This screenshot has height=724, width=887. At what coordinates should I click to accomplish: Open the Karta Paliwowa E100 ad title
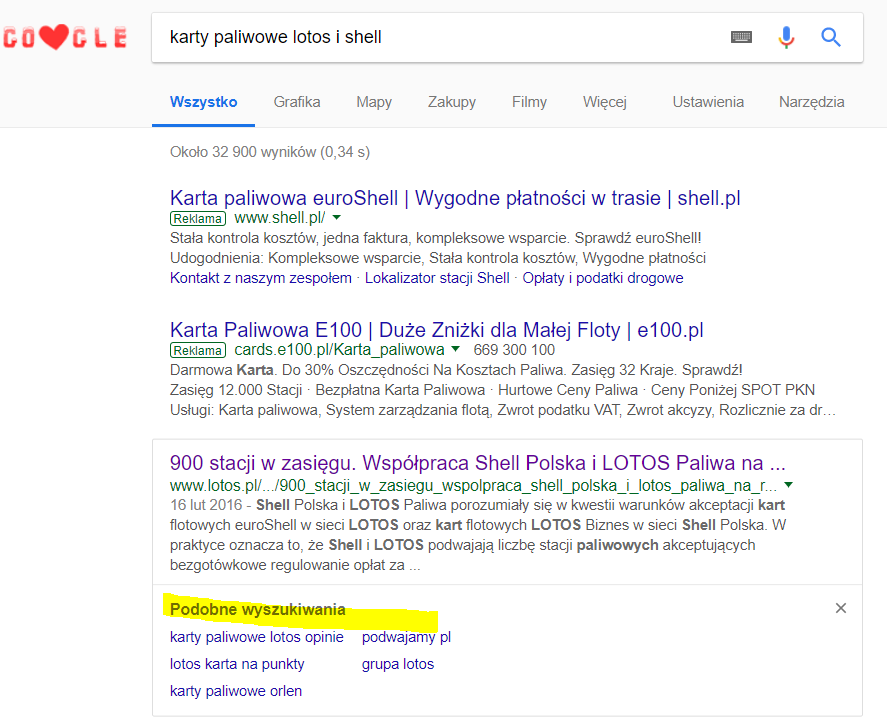pyautogui.click(x=437, y=330)
